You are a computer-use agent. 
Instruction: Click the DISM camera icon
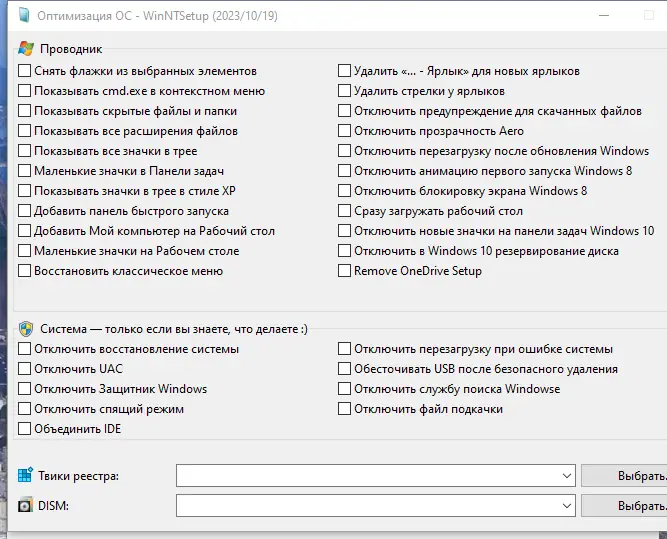pos(25,506)
